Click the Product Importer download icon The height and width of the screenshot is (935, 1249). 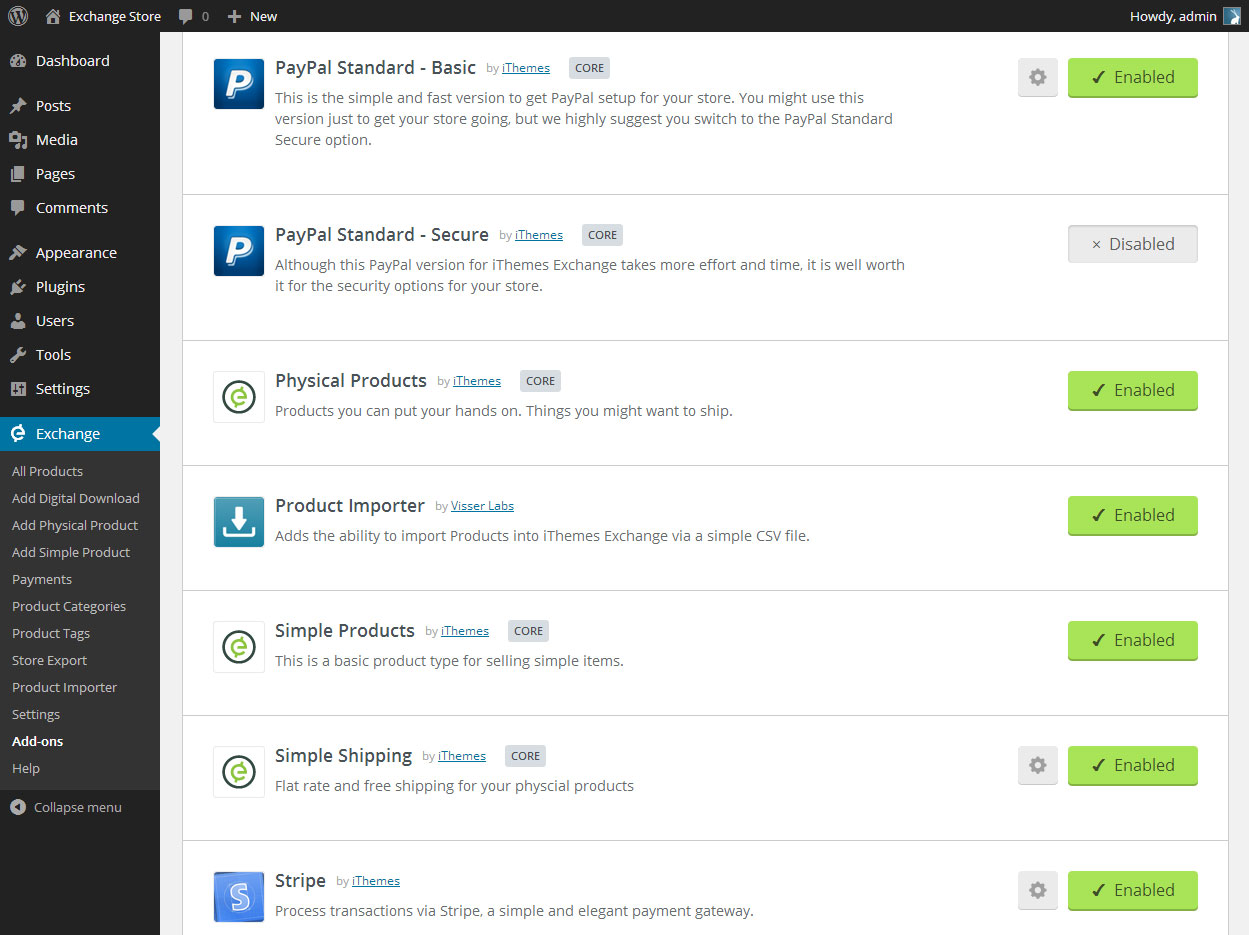tap(238, 521)
